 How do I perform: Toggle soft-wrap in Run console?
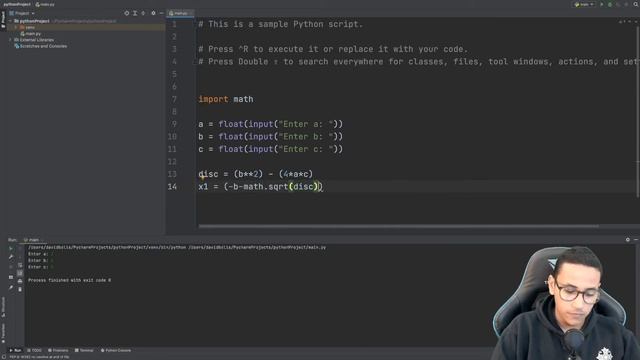coord(20,265)
